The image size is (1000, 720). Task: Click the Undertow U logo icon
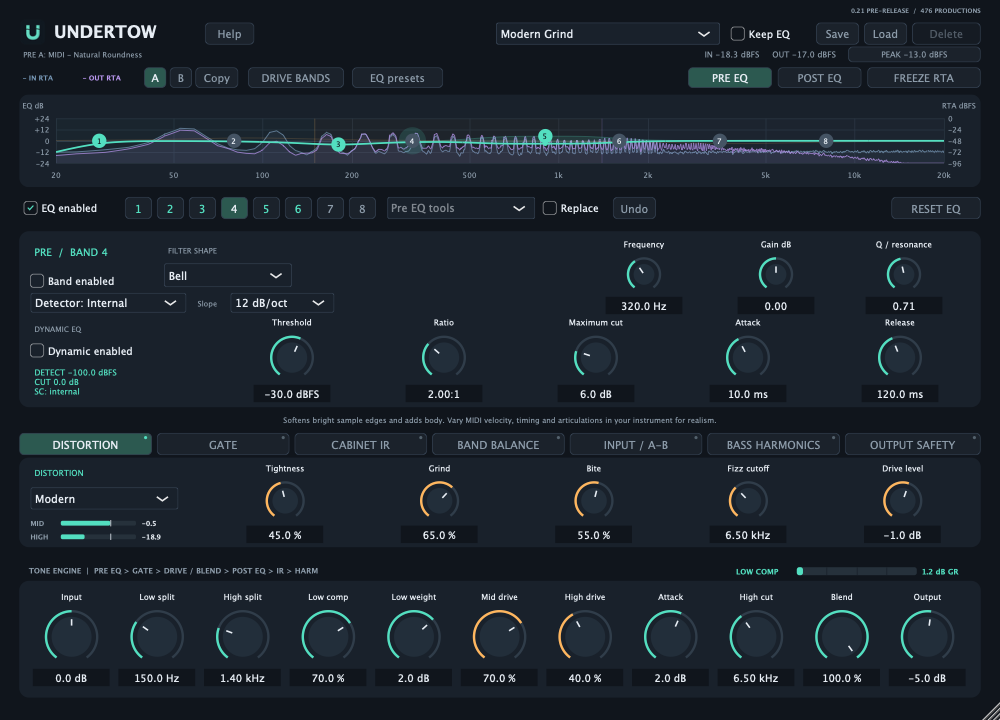[x=33, y=32]
